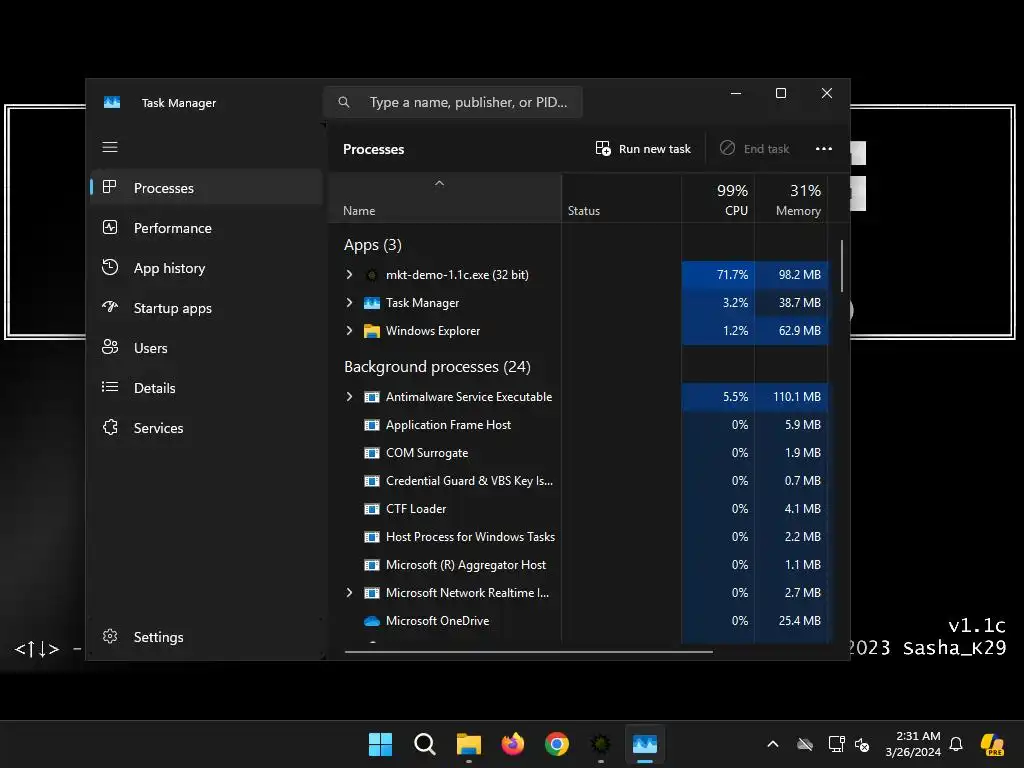This screenshot has width=1024, height=768.
Task: Expand the Windows Explorer process group
Action: (x=349, y=331)
